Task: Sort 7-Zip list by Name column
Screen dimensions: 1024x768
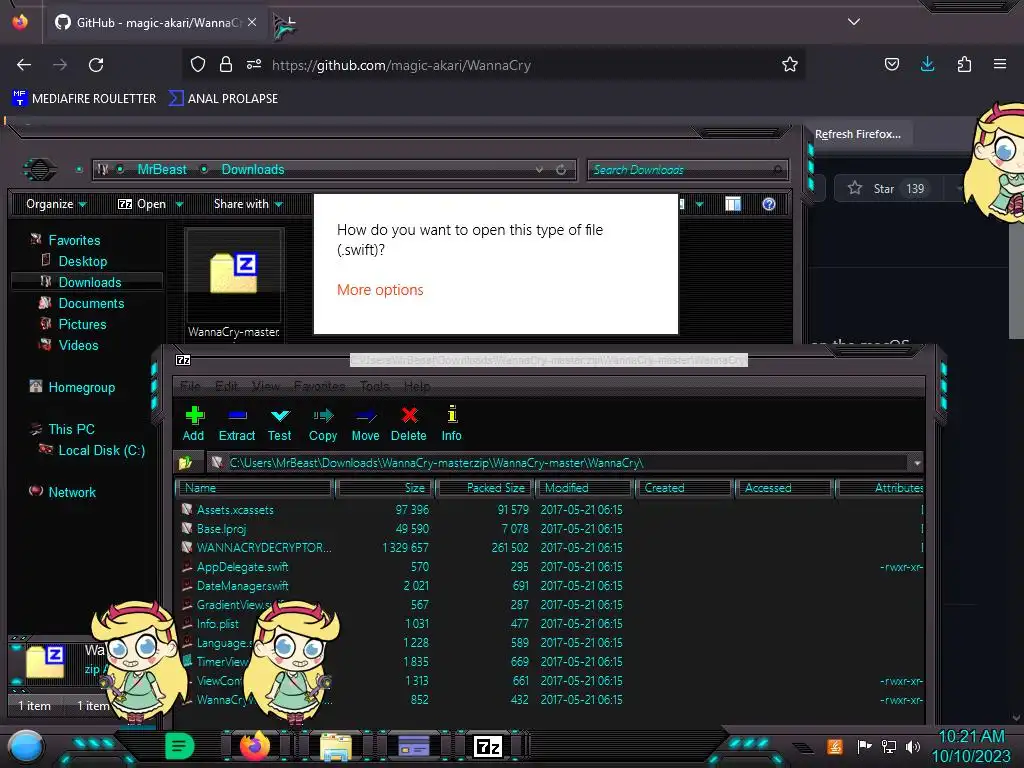Action: pos(255,488)
